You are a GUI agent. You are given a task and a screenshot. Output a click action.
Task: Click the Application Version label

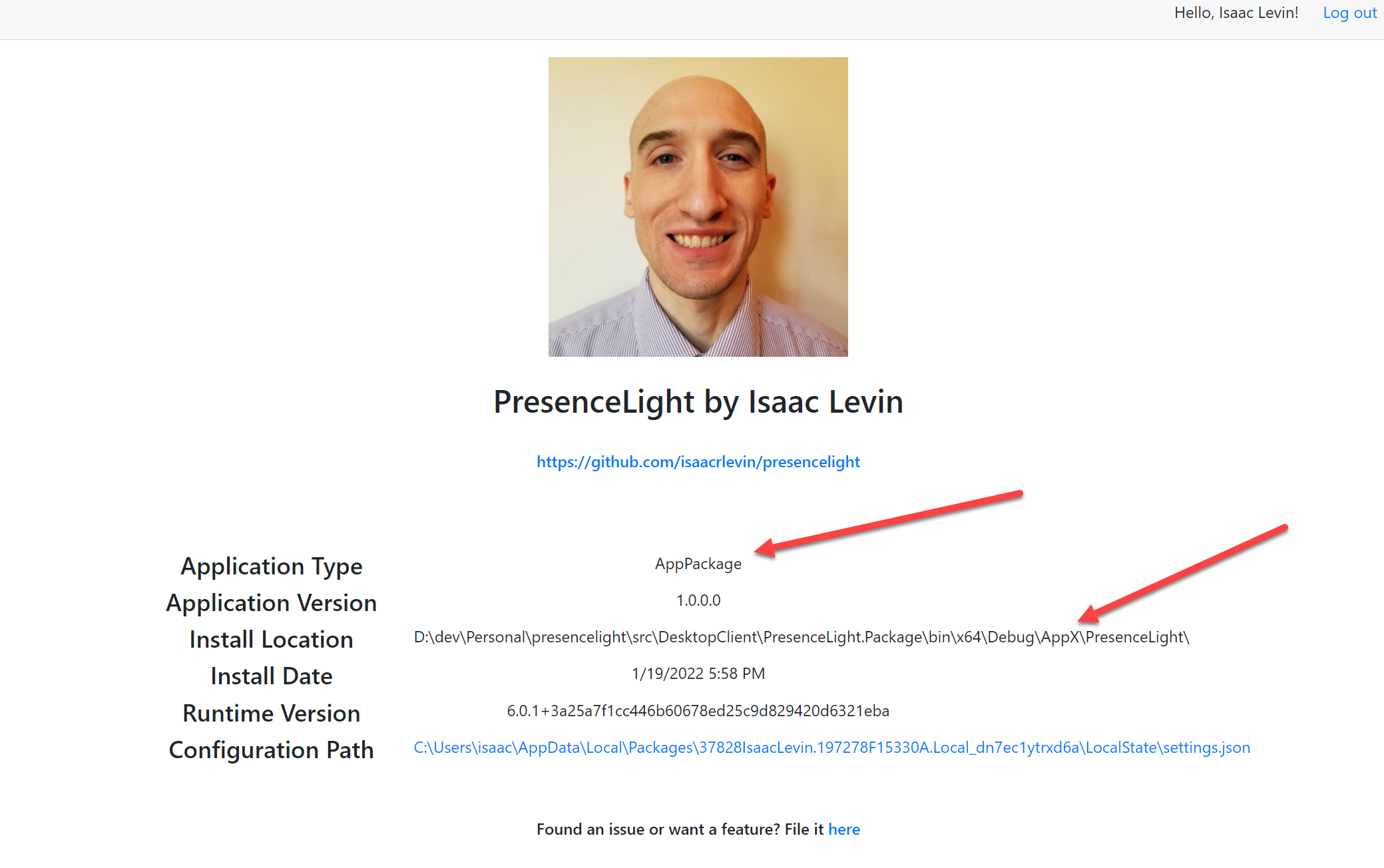[272, 603]
